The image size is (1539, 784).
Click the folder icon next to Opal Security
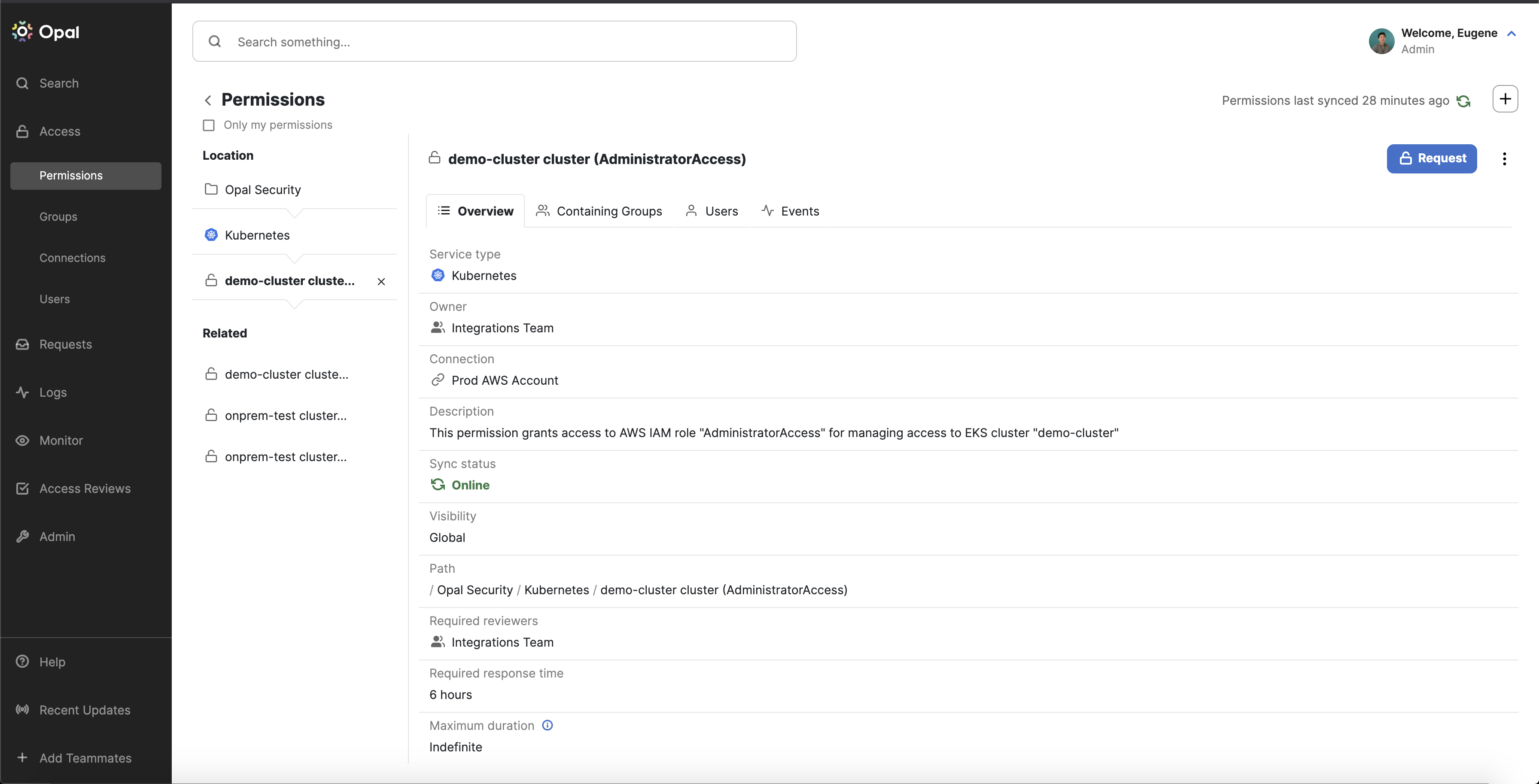[211, 189]
